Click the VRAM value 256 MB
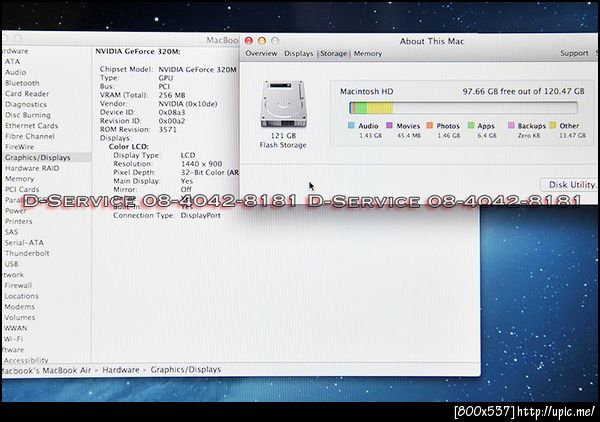This screenshot has height=422, width=600. (x=172, y=95)
